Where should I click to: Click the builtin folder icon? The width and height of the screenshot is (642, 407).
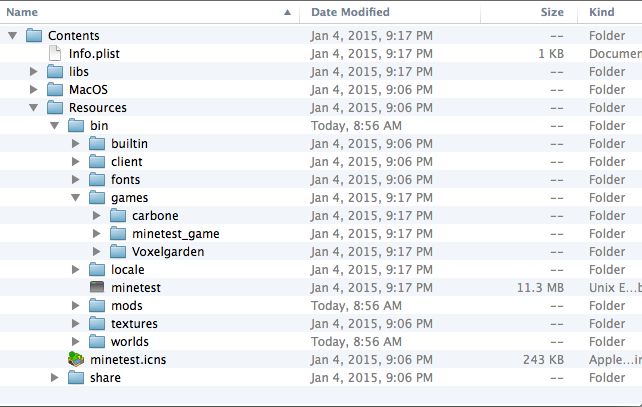(97, 144)
